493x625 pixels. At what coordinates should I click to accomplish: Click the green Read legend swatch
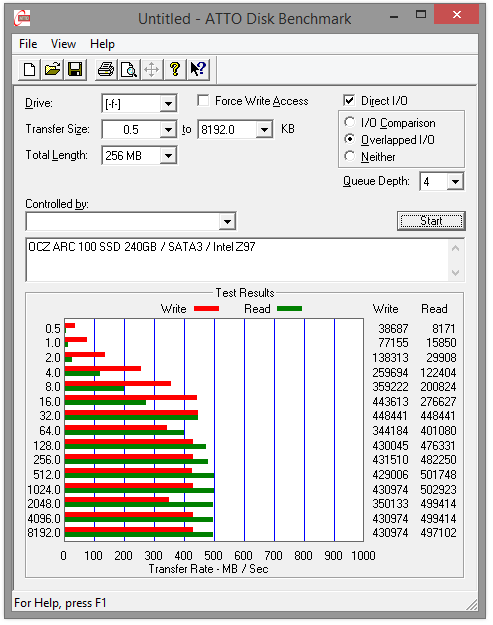(289, 309)
